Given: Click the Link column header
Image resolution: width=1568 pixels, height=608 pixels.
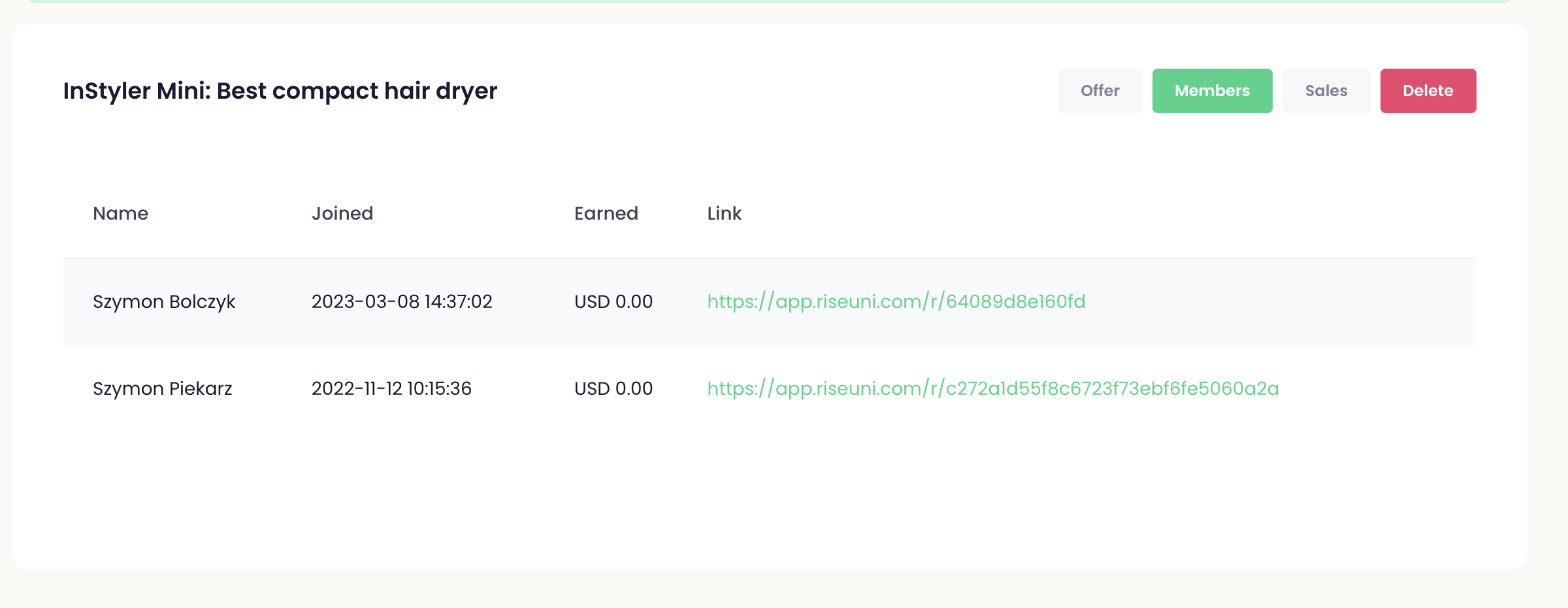Looking at the screenshot, I should [x=724, y=213].
